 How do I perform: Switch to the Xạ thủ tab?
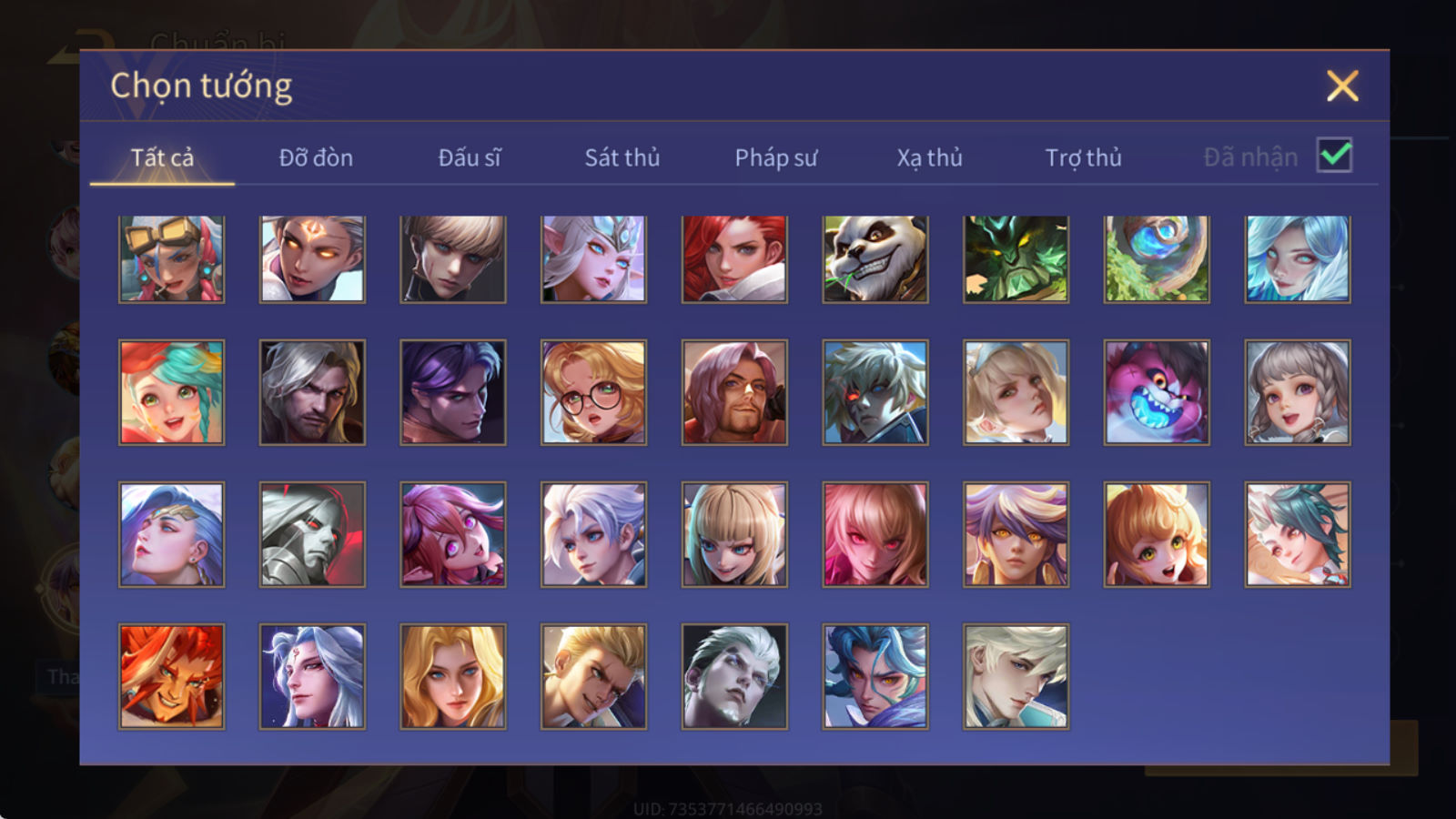(929, 157)
